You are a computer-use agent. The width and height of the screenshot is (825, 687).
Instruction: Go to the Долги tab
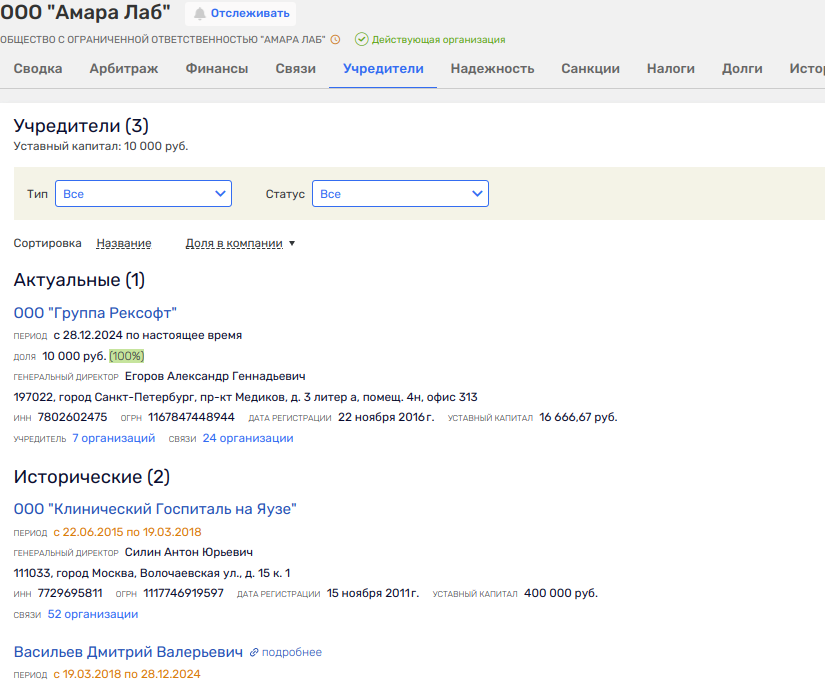742,69
